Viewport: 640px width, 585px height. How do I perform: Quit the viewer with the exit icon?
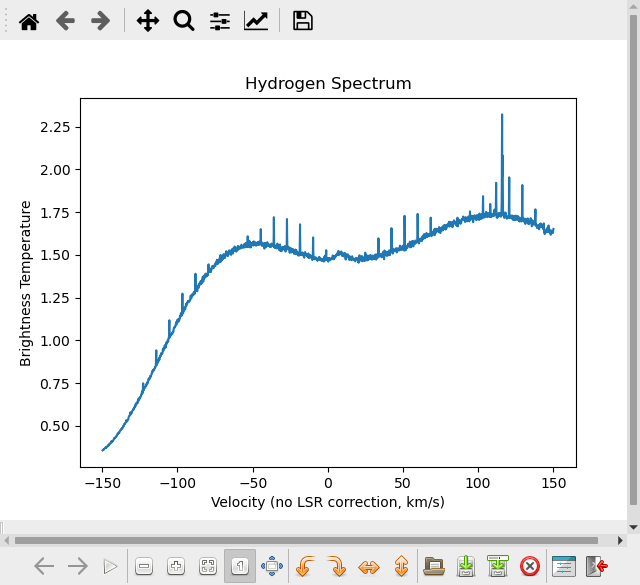[x=597, y=566]
